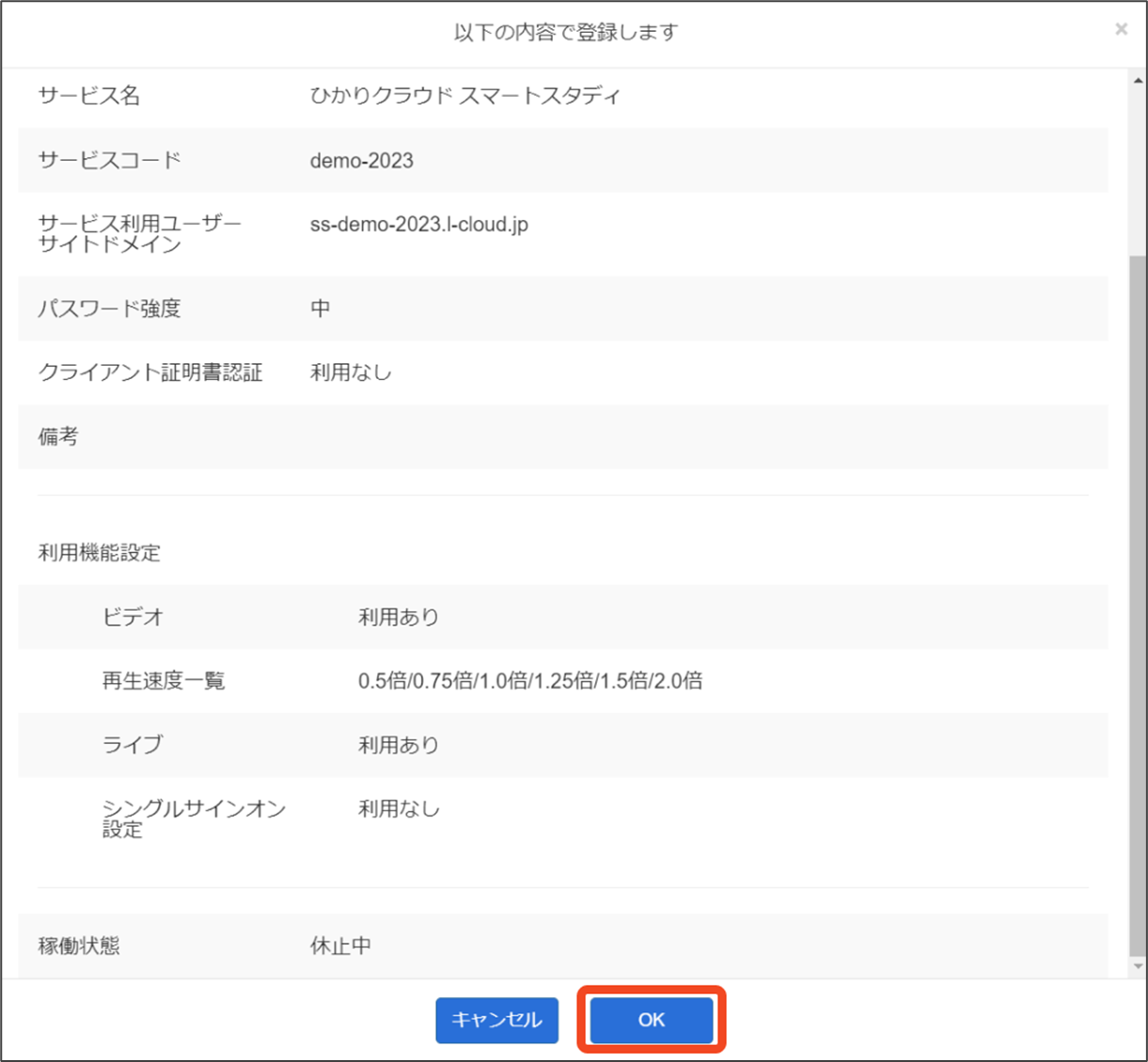Click the dialog title 以下の内容で登録します

click(x=566, y=33)
